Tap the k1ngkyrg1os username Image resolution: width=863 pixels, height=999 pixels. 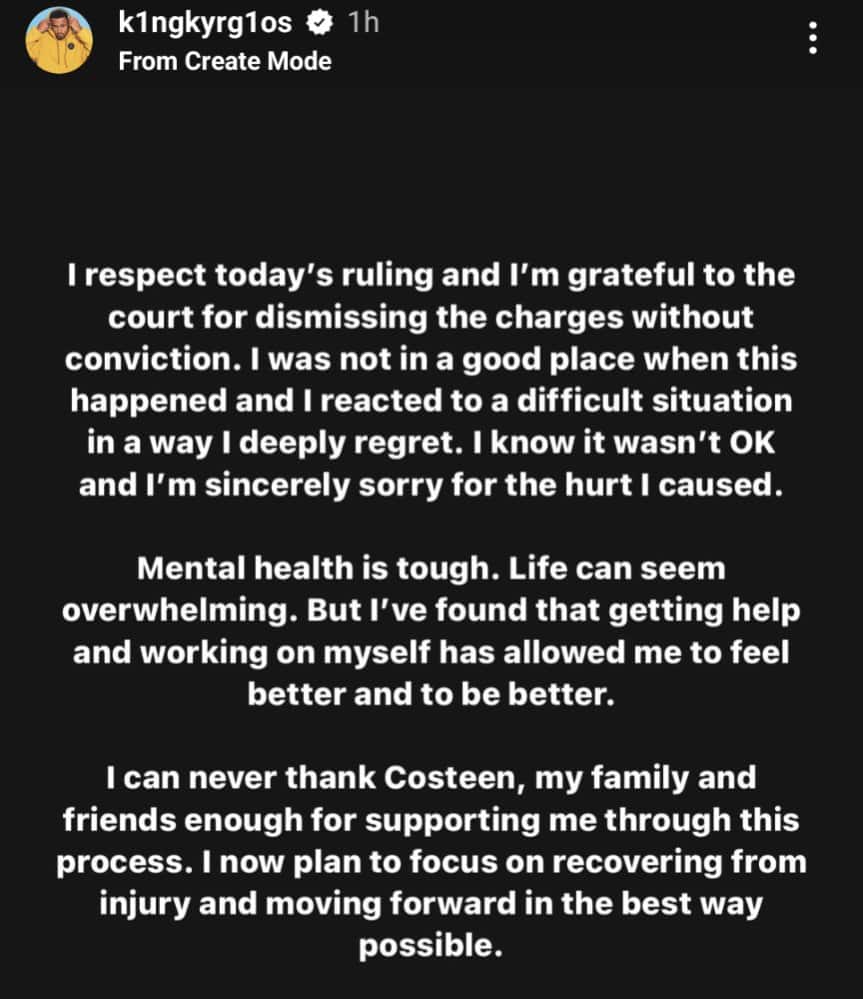(206, 24)
